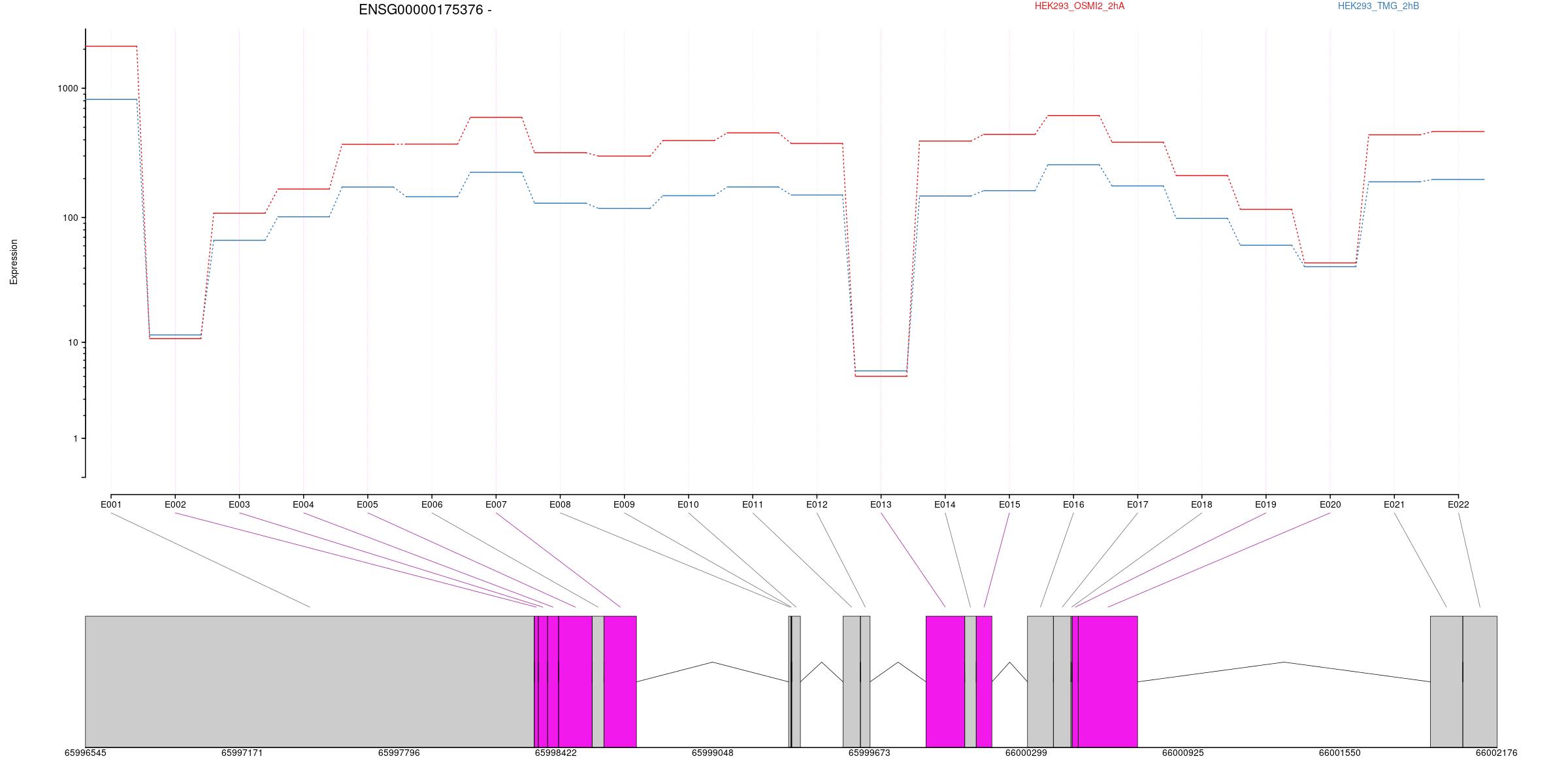
Task: Click exon label E022
Action: point(1458,504)
